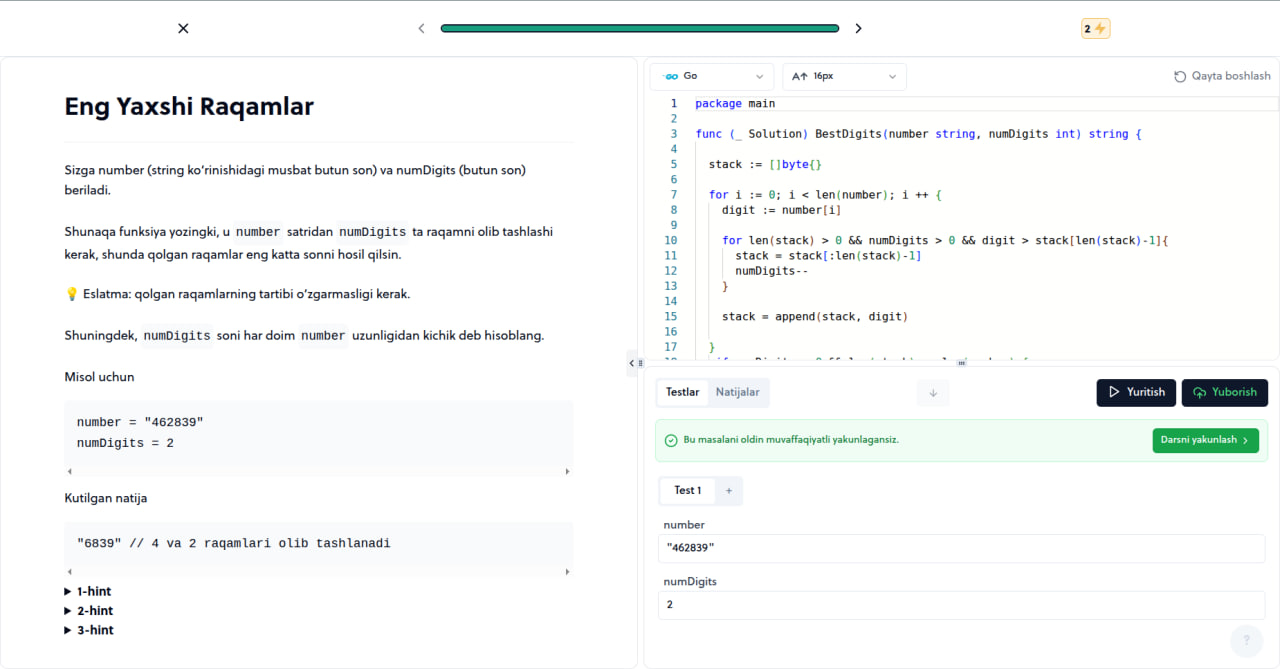Reset code with Qayta boshlash
This screenshot has width=1280, height=669.
[x=1222, y=76]
